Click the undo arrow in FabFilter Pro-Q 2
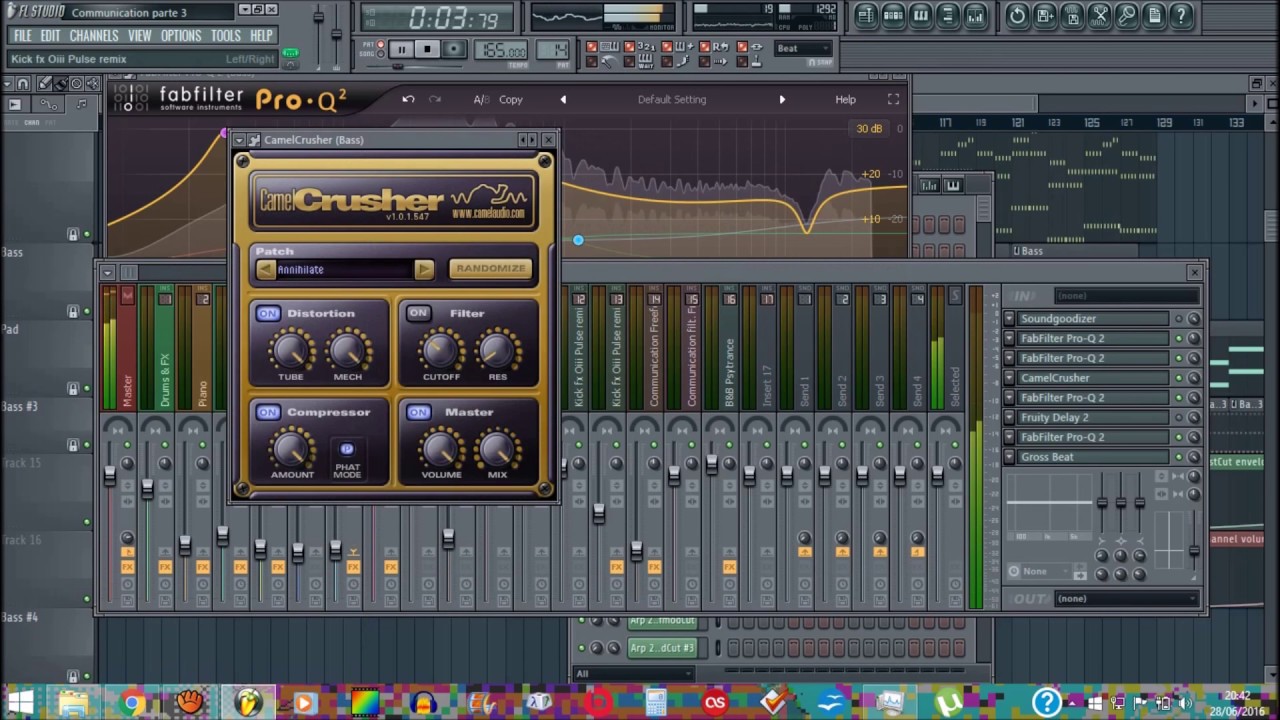The height and width of the screenshot is (720, 1280). point(408,99)
